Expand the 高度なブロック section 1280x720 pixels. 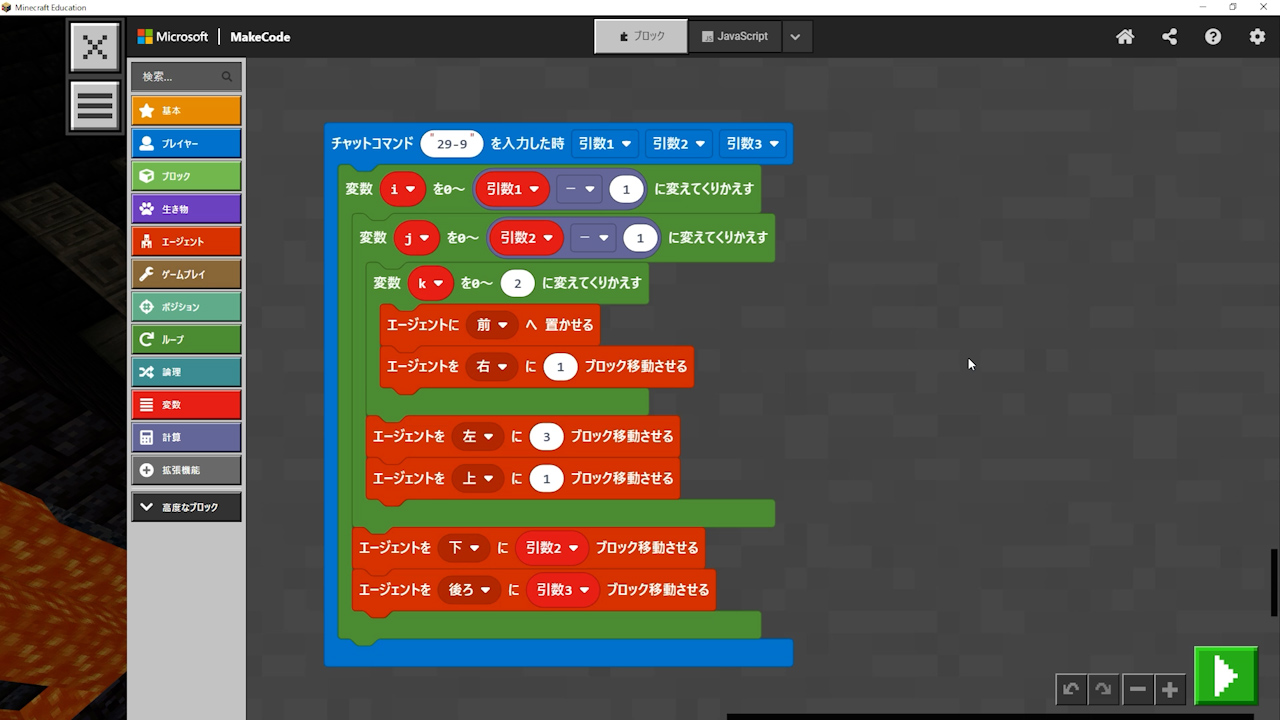186,507
